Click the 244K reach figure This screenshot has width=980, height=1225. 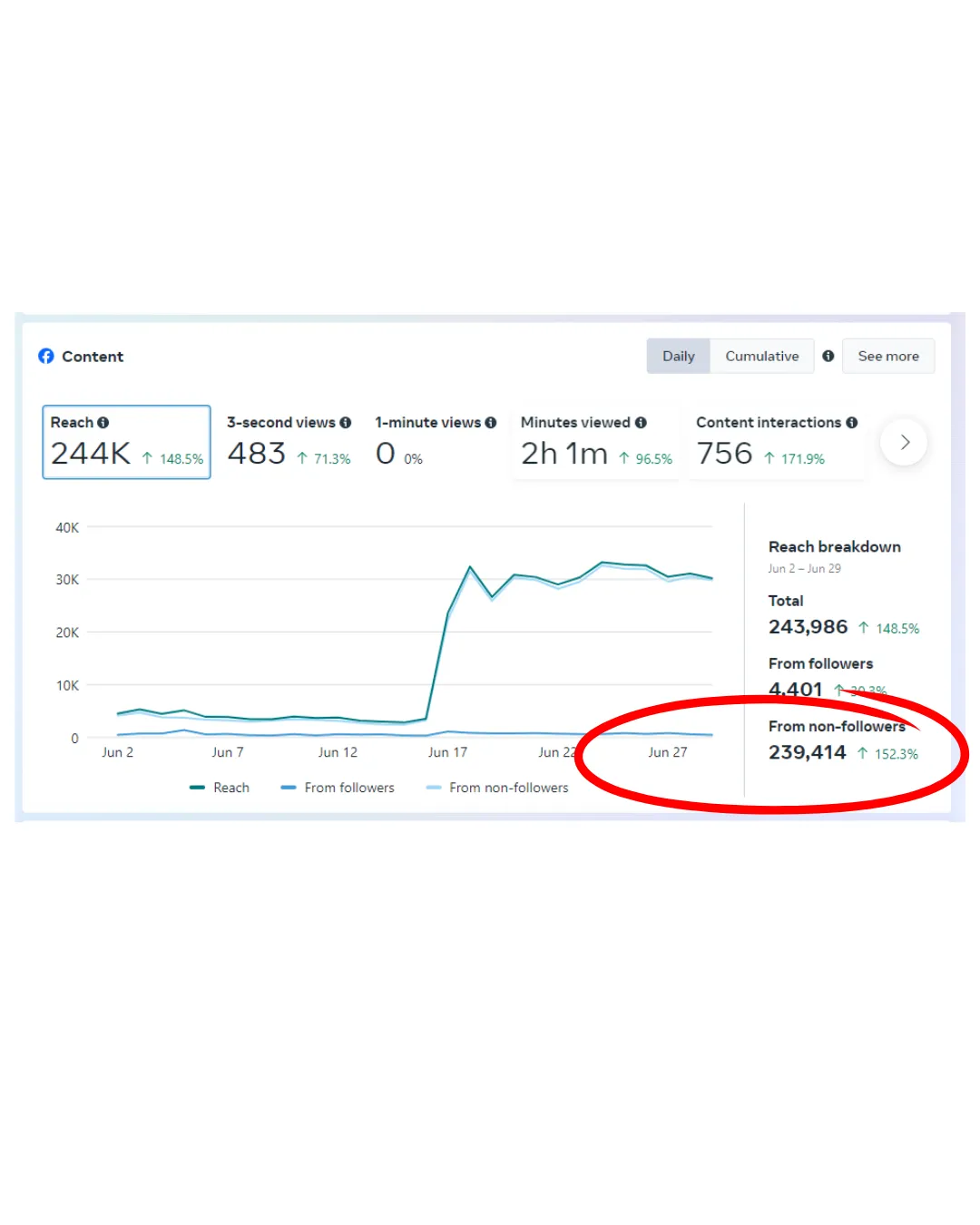[91, 453]
